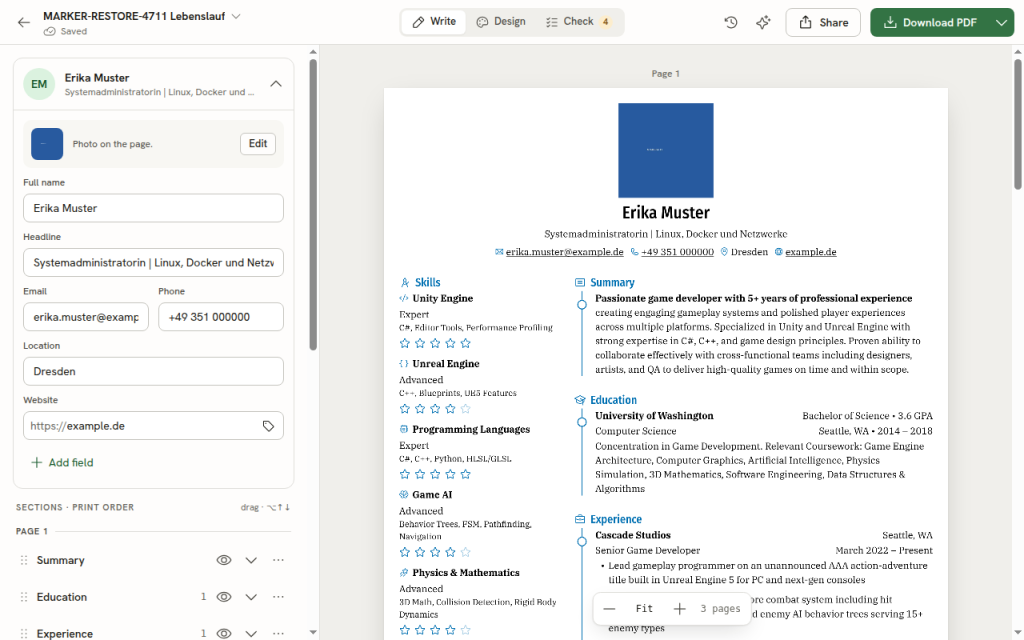Open more options for Experience section
1024x640 pixels.
click(x=278, y=633)
